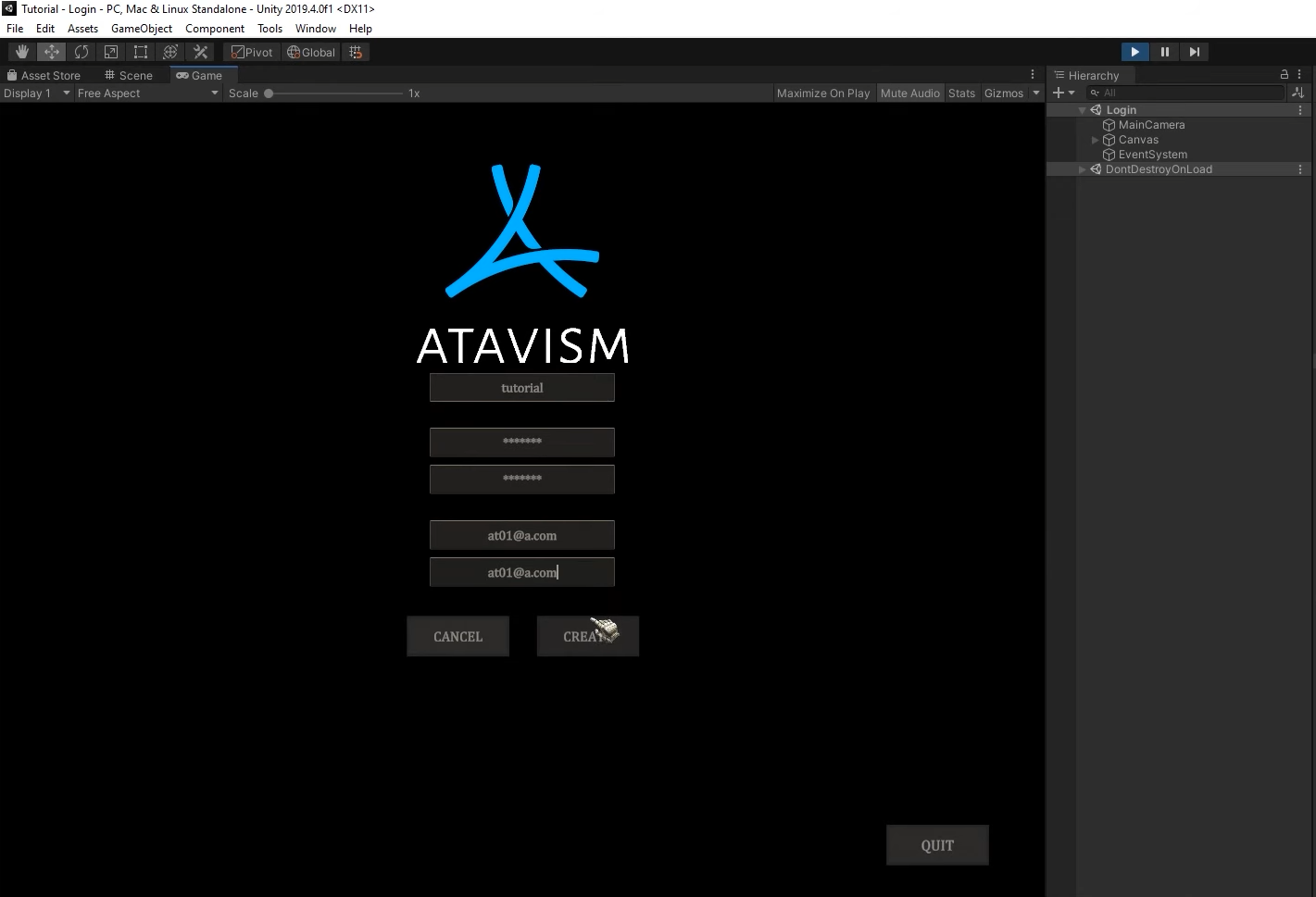The width and height of the screenshot is (1316, 897).
Task: Click the grid snapping icon
Action: click(x=356, y=52)
